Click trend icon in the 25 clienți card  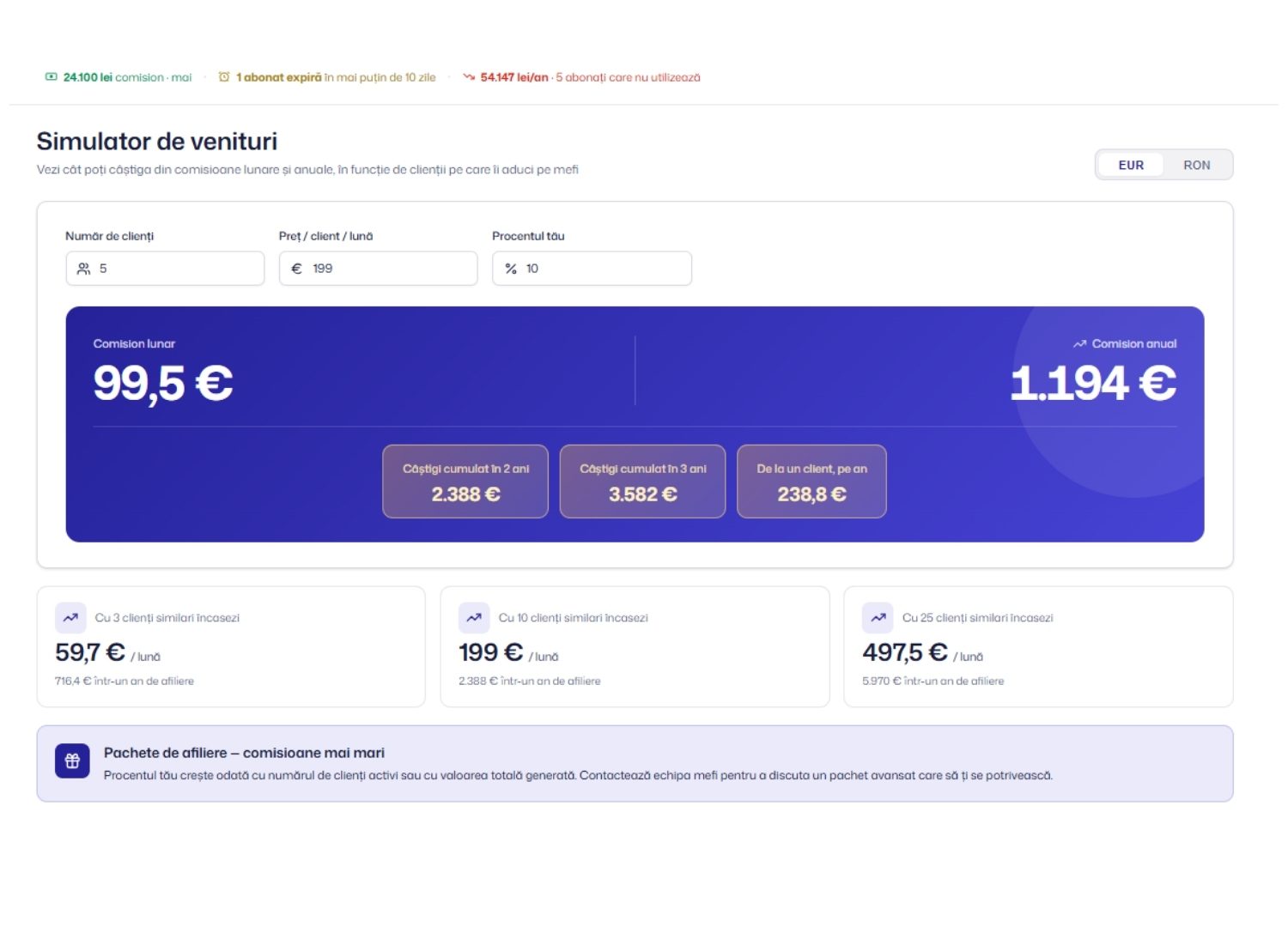(x=878, y=617)
